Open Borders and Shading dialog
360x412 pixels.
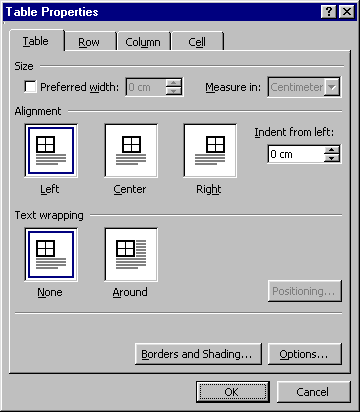point(198,354)
